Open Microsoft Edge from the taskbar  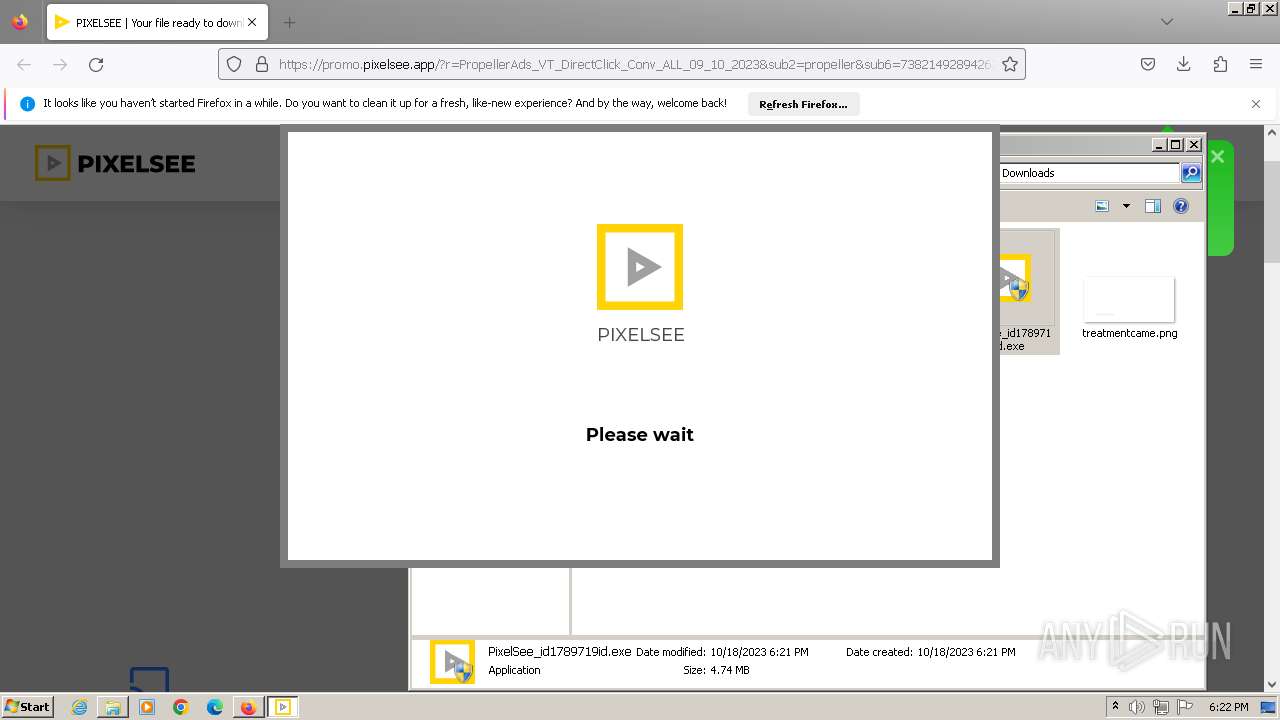214,707
